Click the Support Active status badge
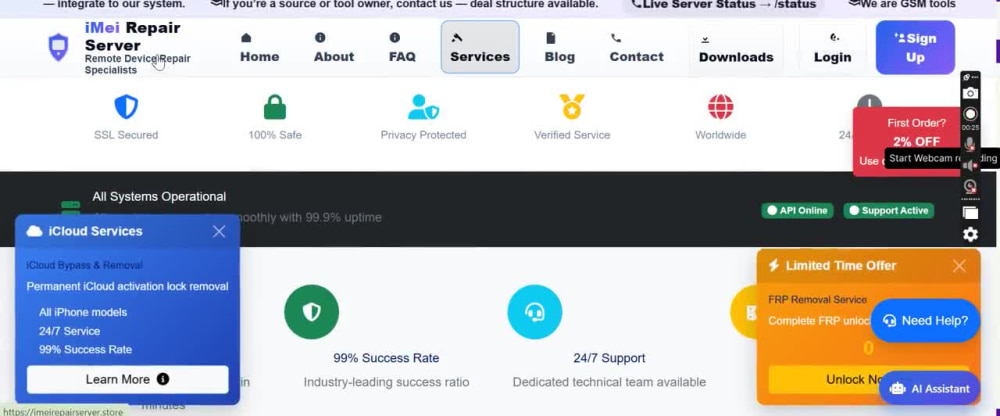Screen dimensions: 1000x416 (889, 211)
